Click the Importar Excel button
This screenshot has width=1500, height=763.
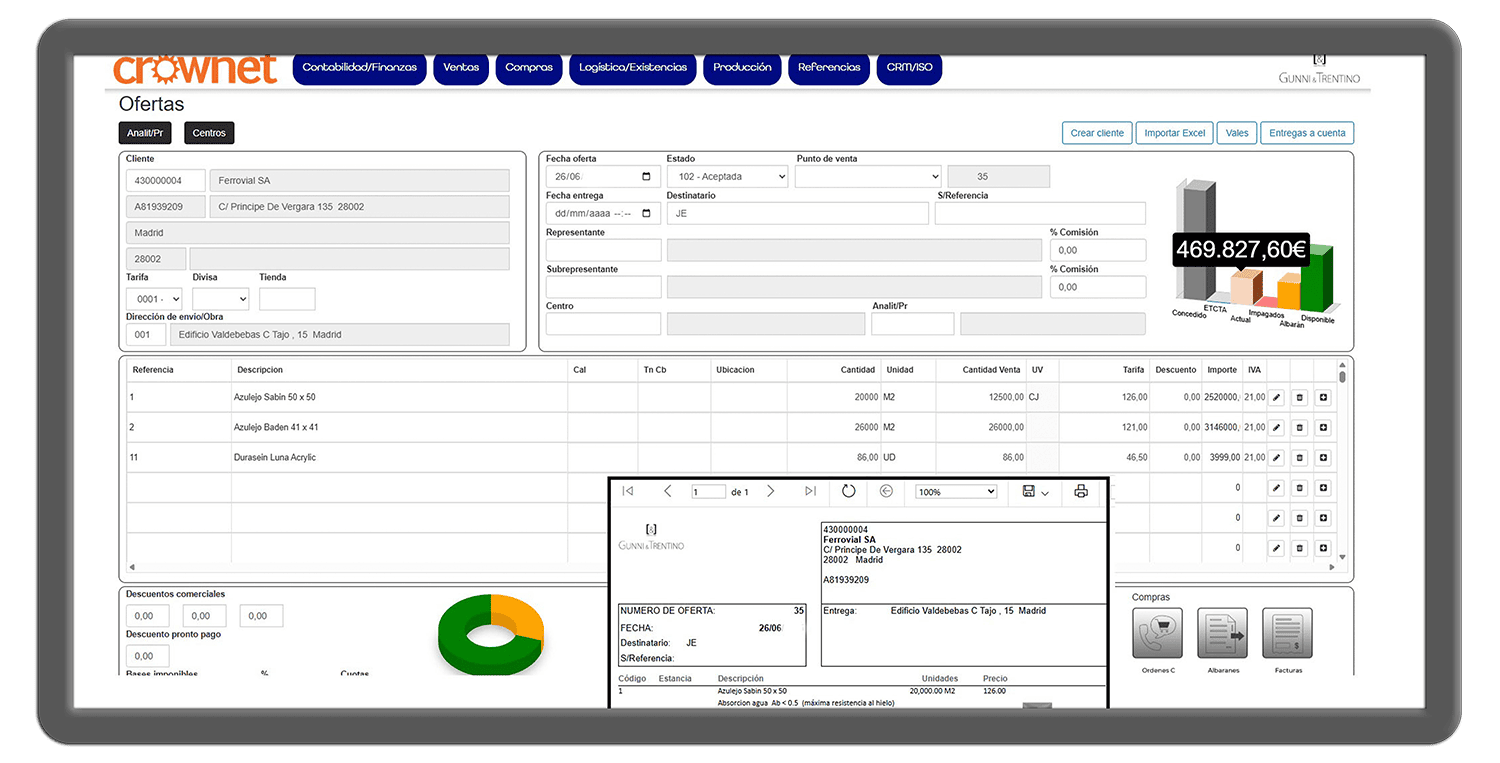tap(1174, 133)
